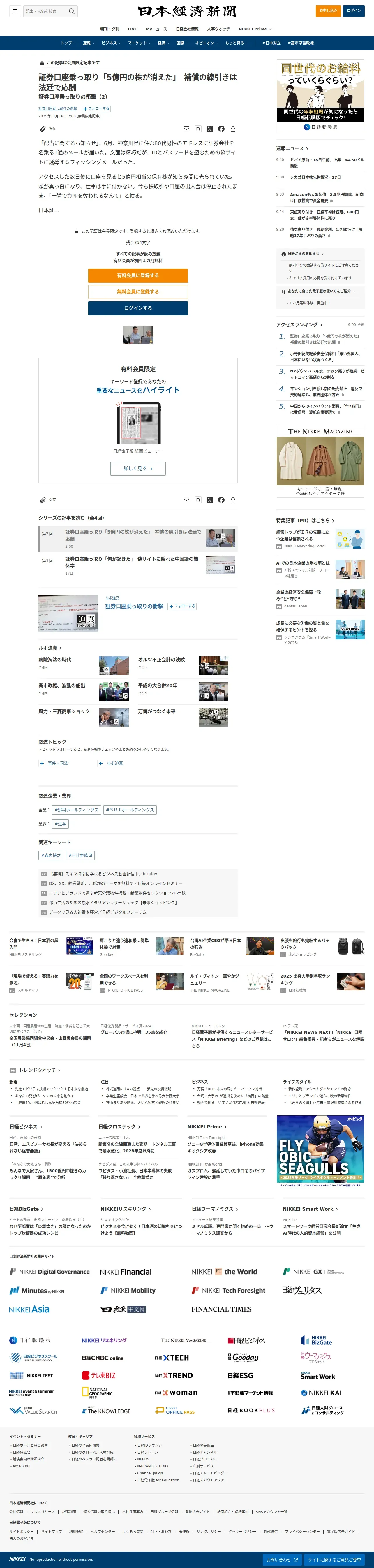Click the mail icon above シリーズの記事を読む
This screenshot has width=374, height=1568.
click(x=186, y=500)
